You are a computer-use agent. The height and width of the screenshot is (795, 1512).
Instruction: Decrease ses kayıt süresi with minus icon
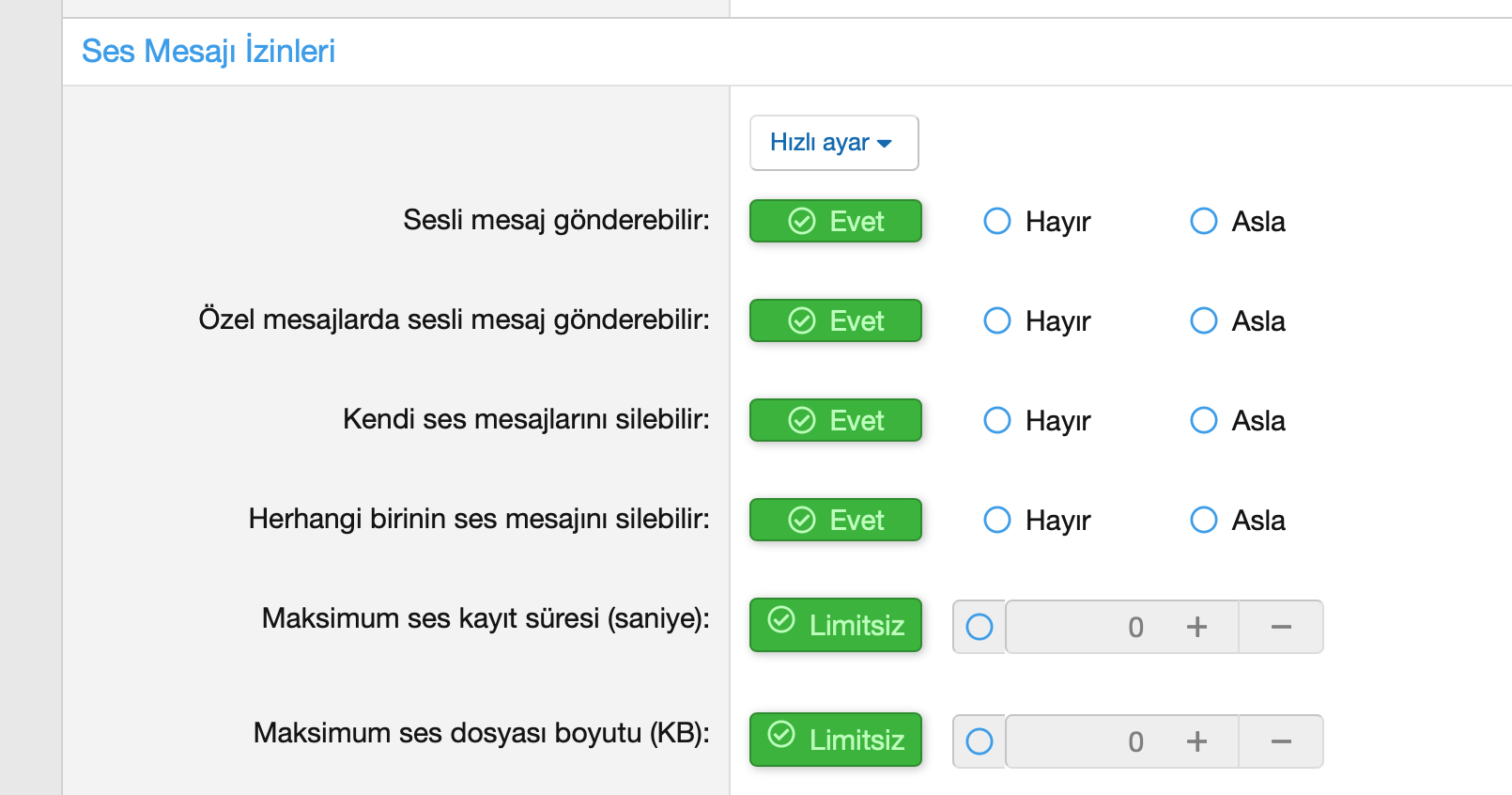click(1281, 627)
